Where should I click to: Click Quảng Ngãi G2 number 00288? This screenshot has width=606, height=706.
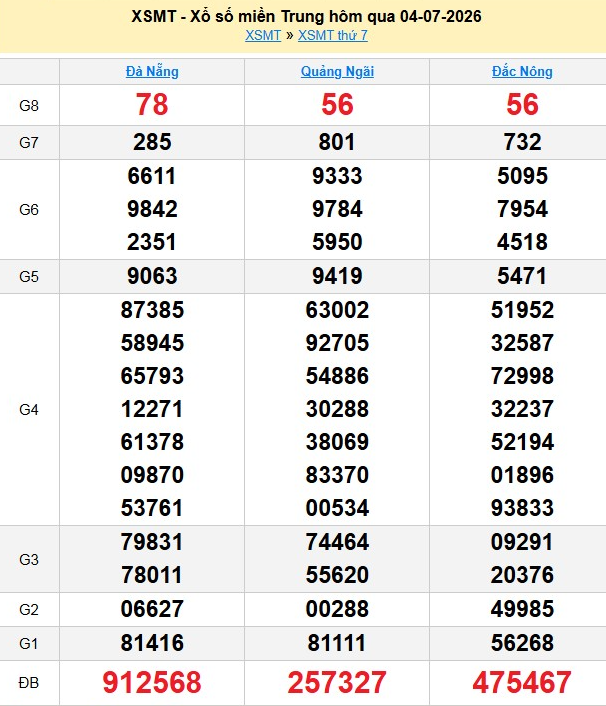337,609
